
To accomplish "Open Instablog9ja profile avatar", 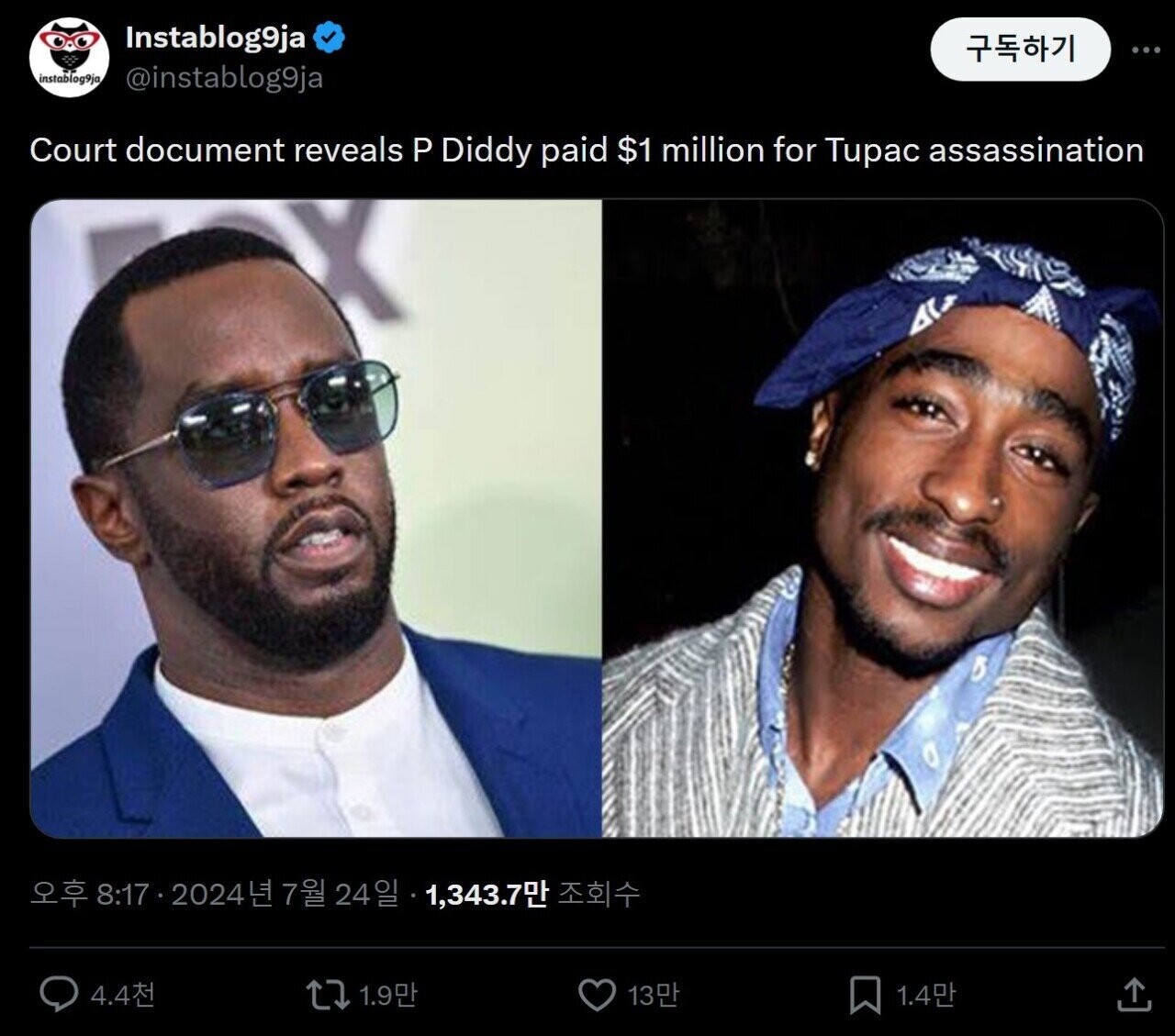I will [x=69, y=58].
